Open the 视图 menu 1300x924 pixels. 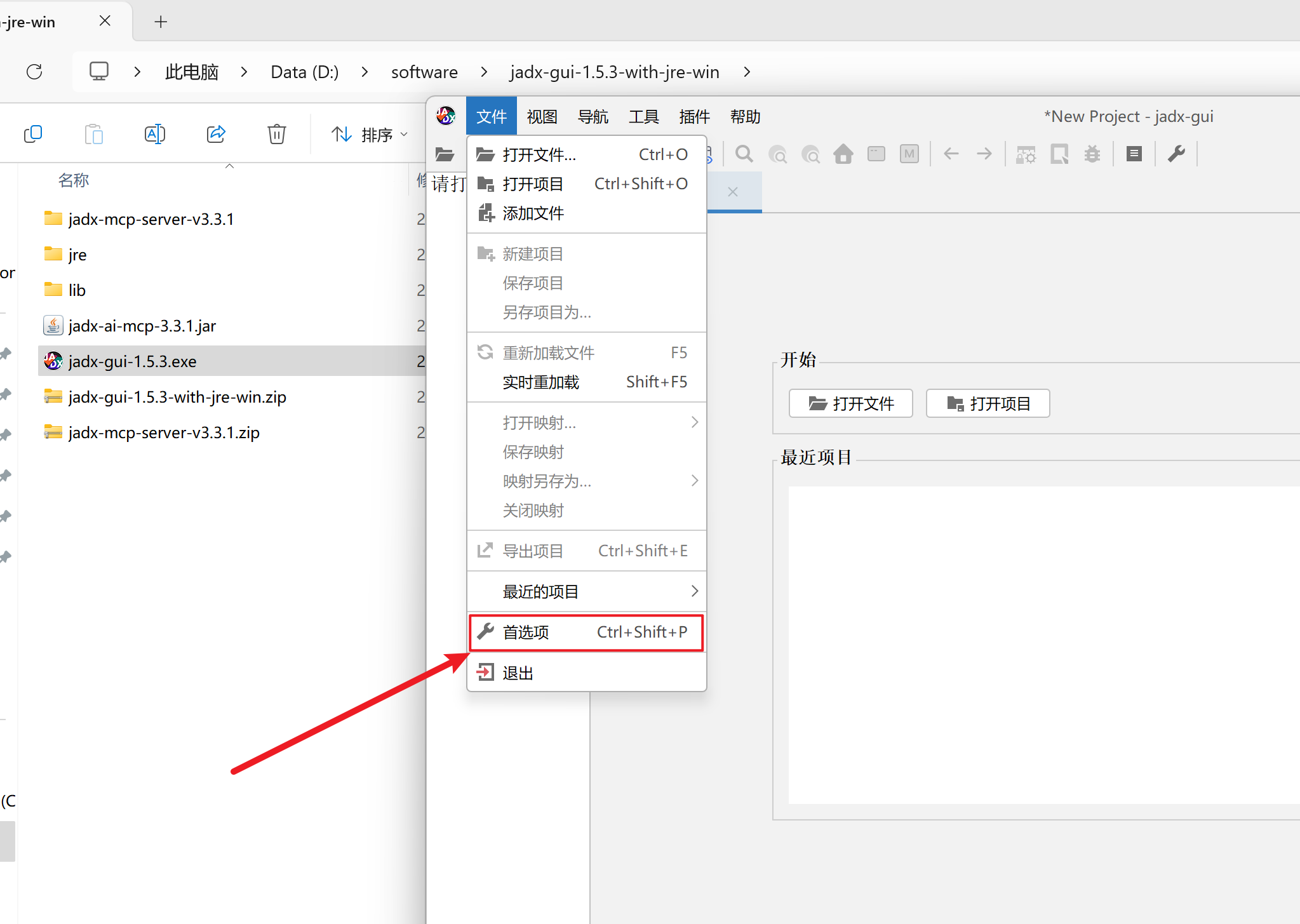(x=542, y=117)
